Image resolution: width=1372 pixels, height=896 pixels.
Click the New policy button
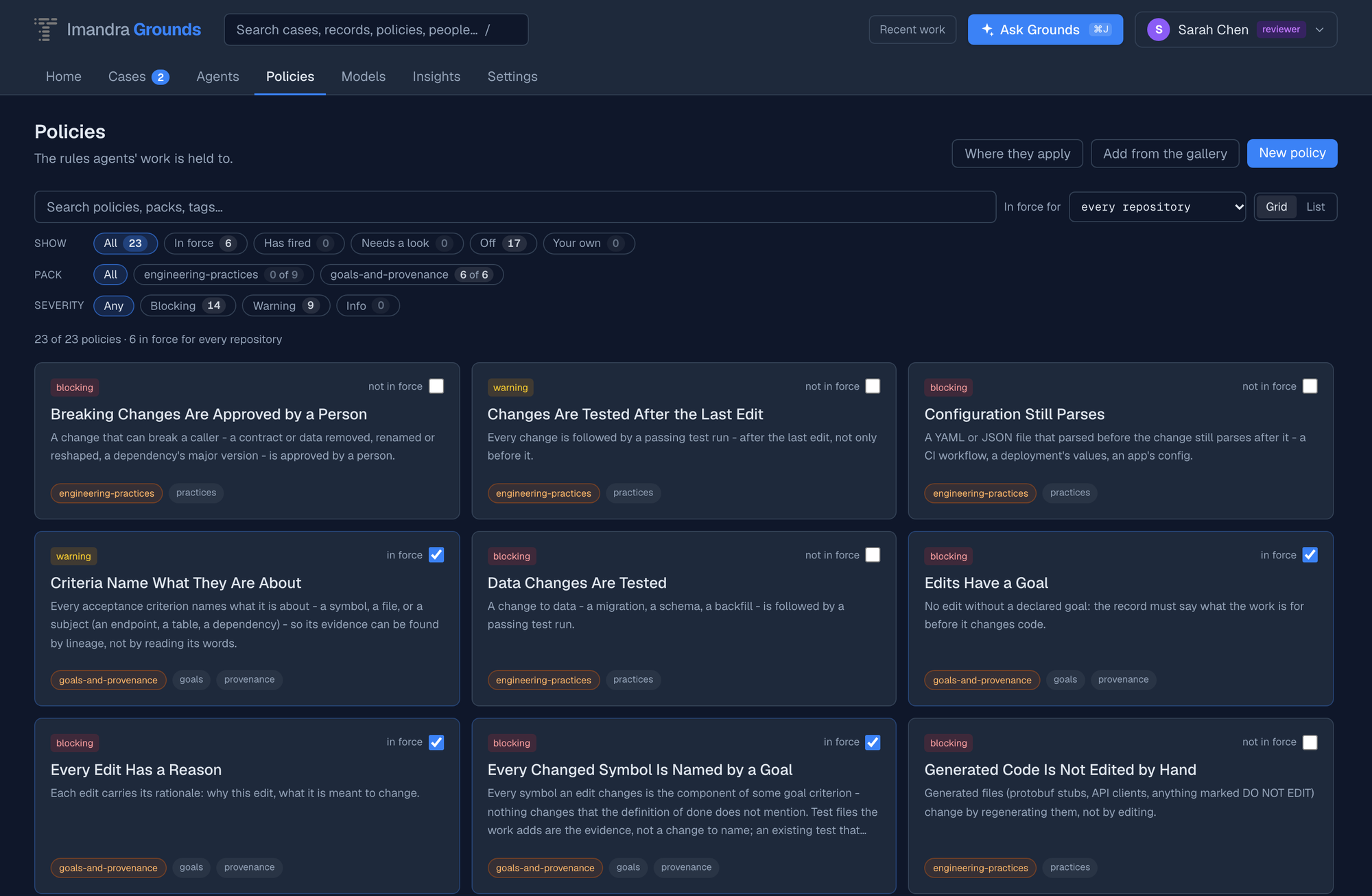click(1292, 153)
